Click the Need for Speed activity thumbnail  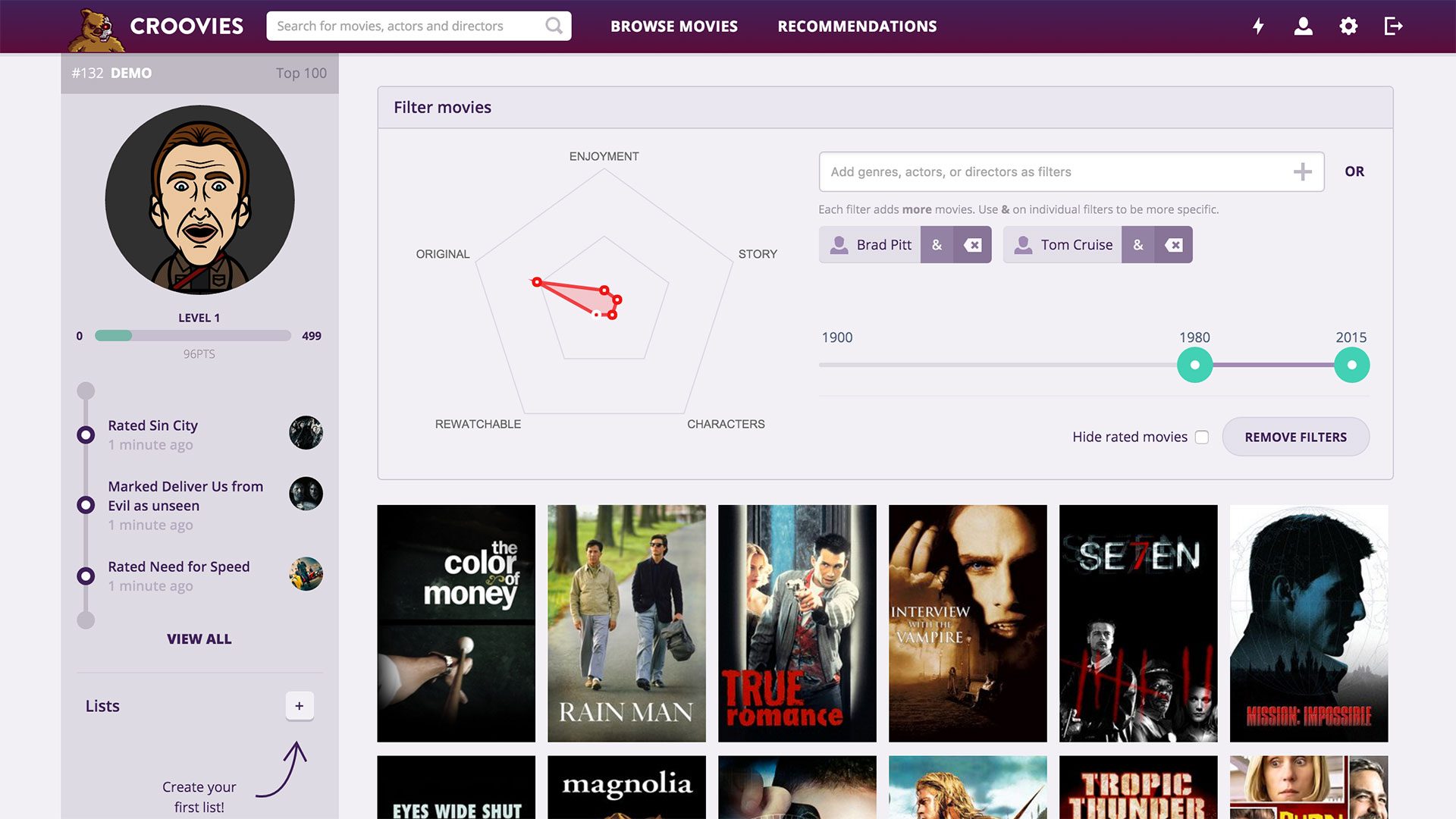(x=306, y=574)
